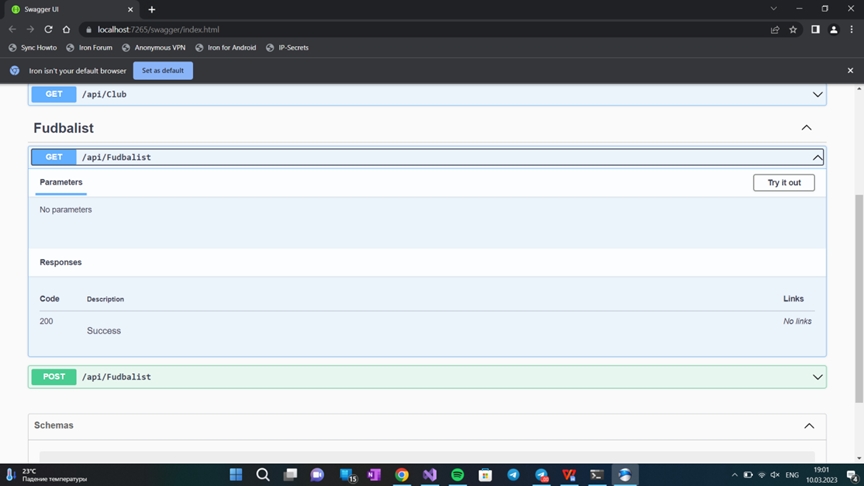Expand the GET /api/Club endpoint

(x=817, y=95)
